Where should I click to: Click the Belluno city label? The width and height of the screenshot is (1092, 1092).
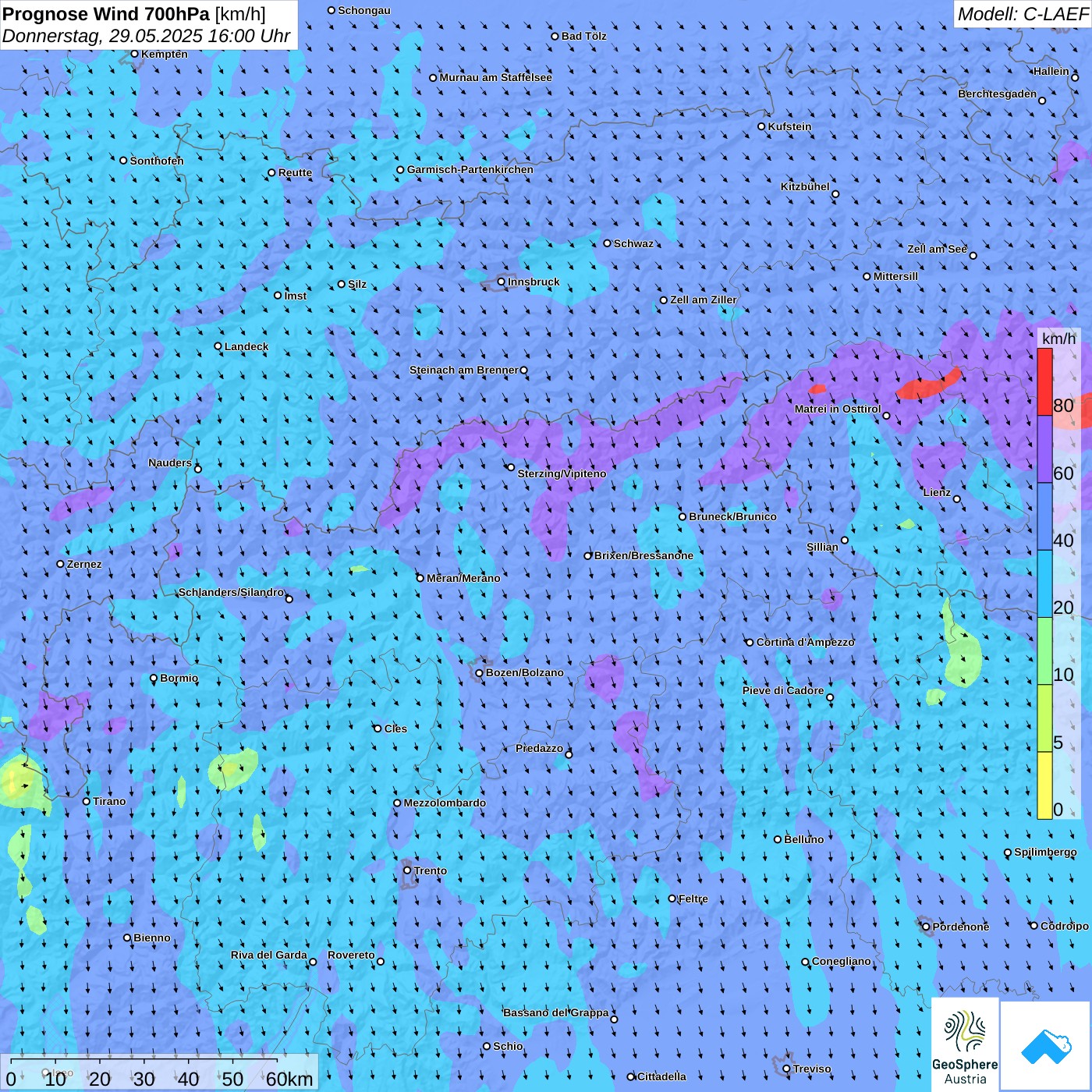(x=803, y=839)
